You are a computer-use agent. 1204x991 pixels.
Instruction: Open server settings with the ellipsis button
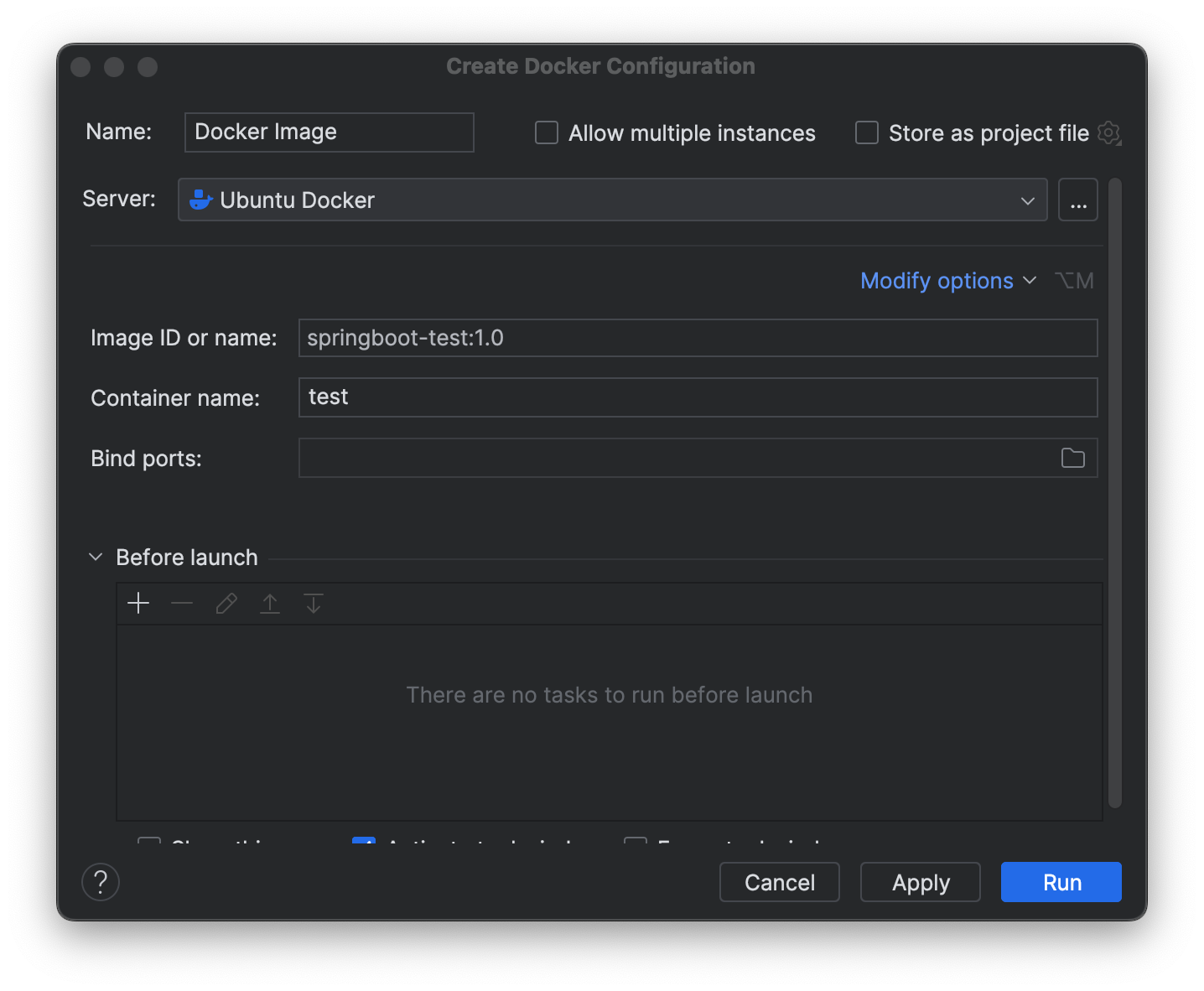coord(1078,200)
